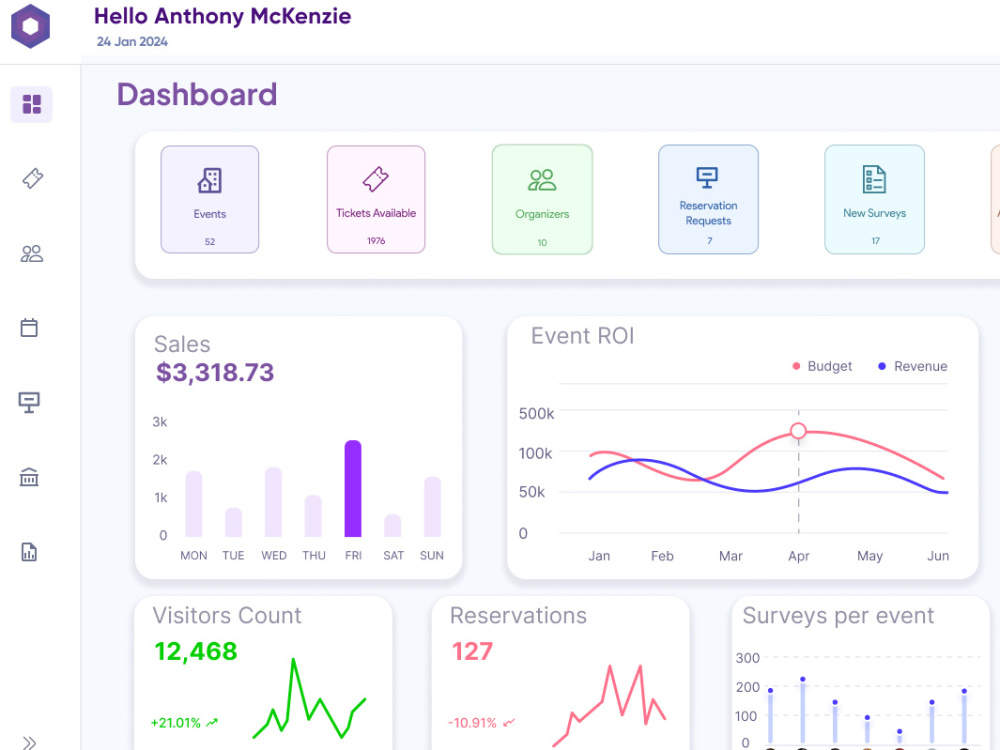Open the Reservation Requests card

click(709, 200)
